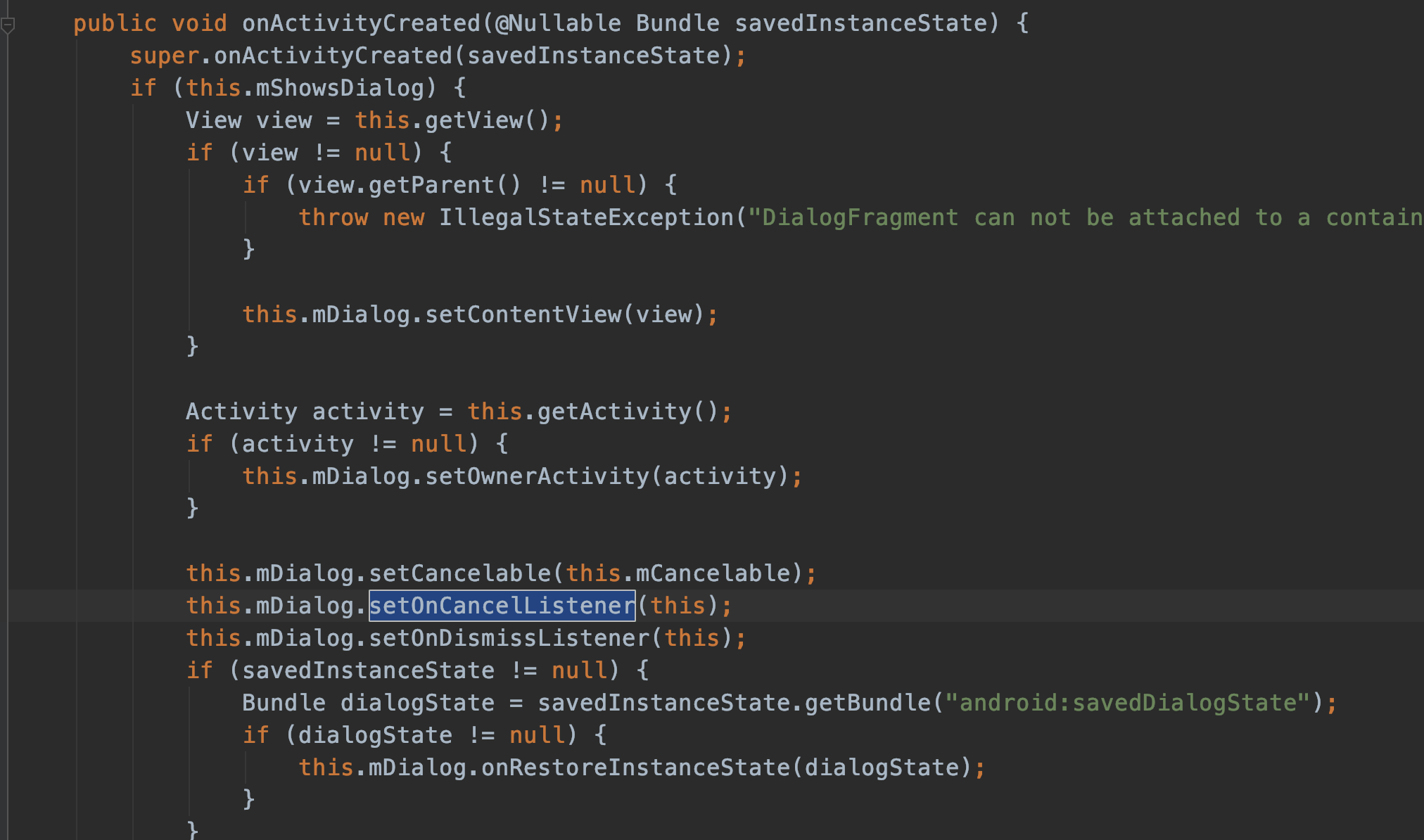Click the setCancelable method call
1424x840 pixels.
459,573
